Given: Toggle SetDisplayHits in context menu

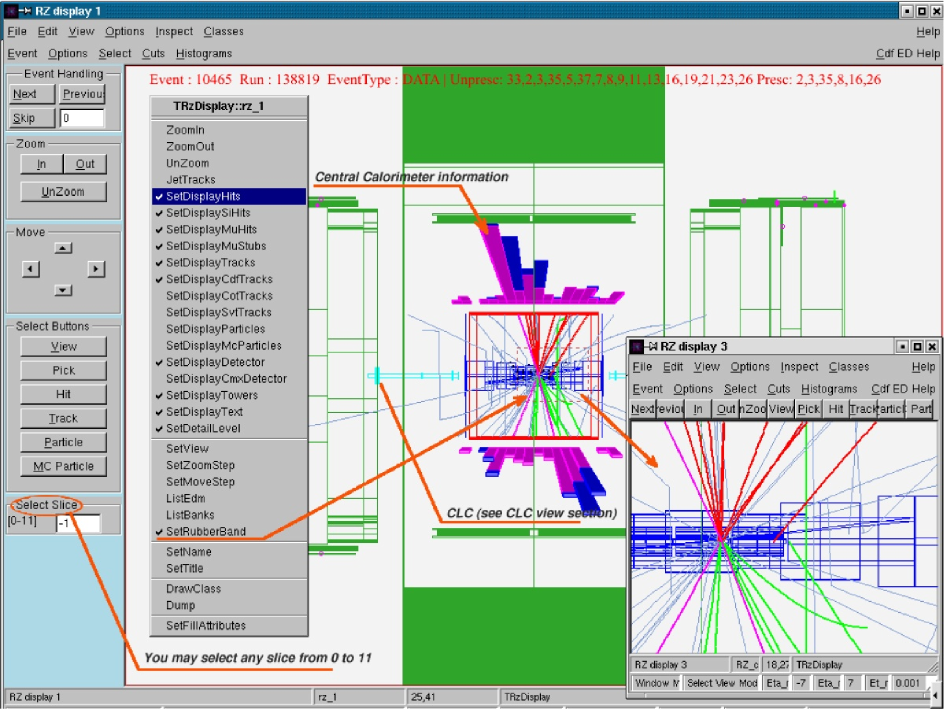Looking at the screenshot, I should 229,196.
